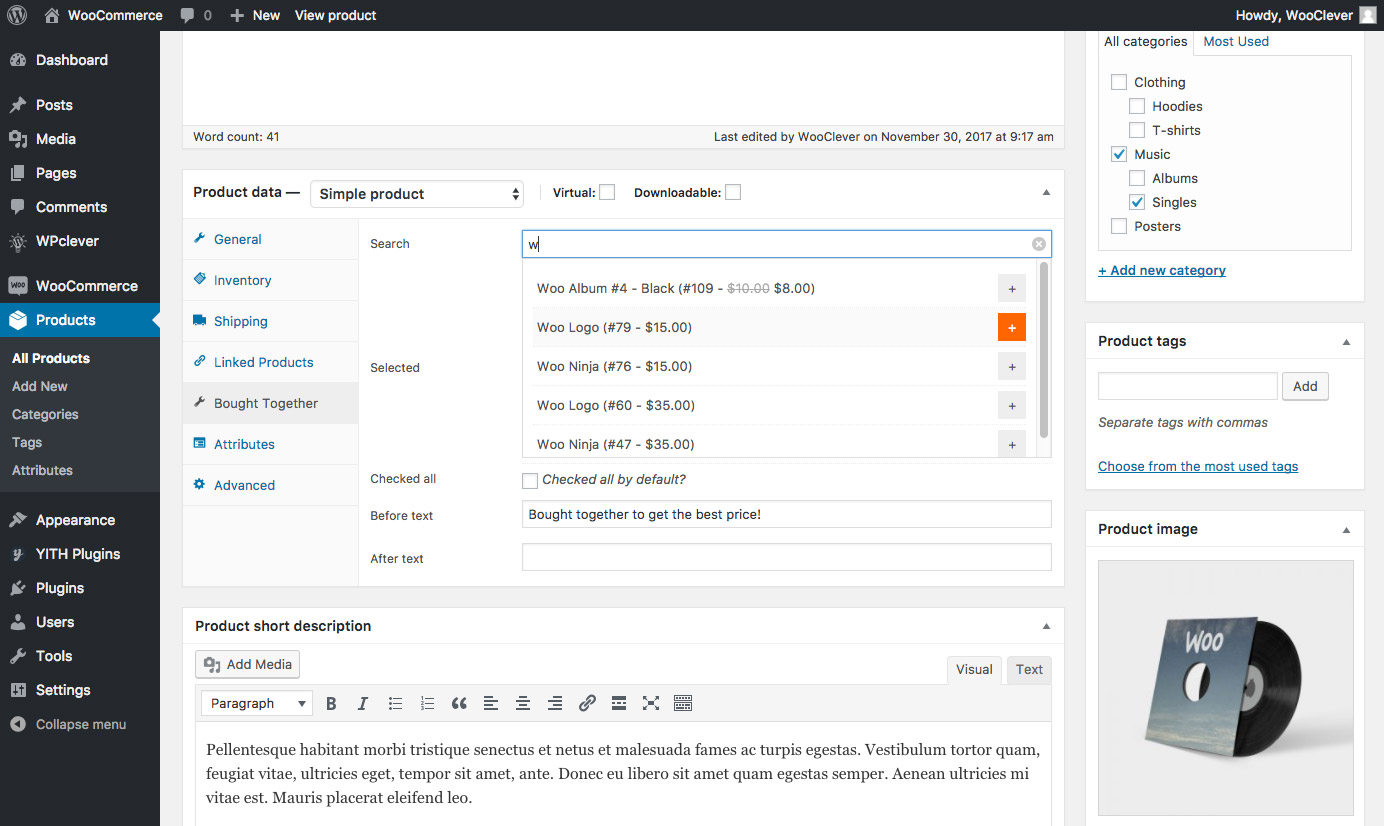Click the After text input field
This screenshot has height=826, width=1384.
click(786, 558)
